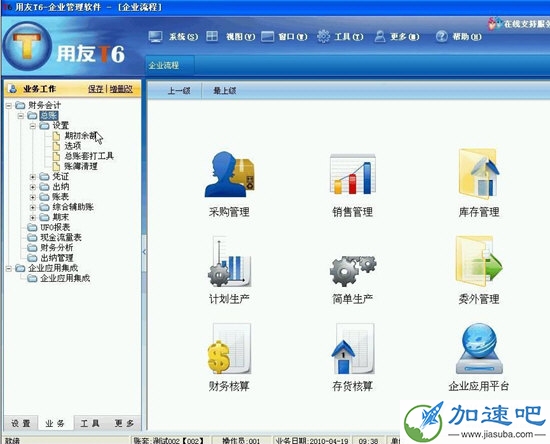
Task: Click the link right of 保存
Action: point(121,89)
